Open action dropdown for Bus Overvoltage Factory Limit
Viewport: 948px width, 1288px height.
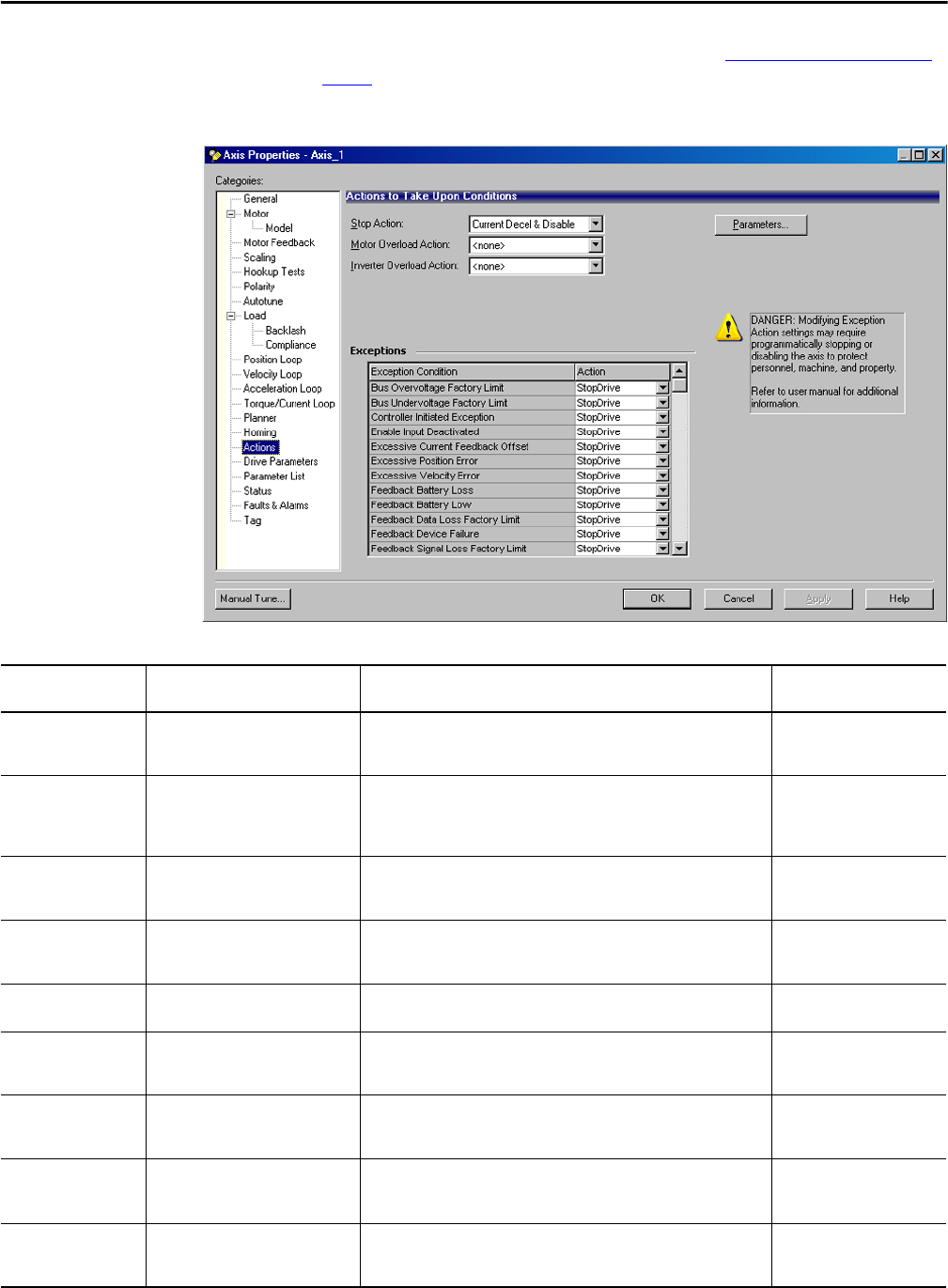point(662,388)
